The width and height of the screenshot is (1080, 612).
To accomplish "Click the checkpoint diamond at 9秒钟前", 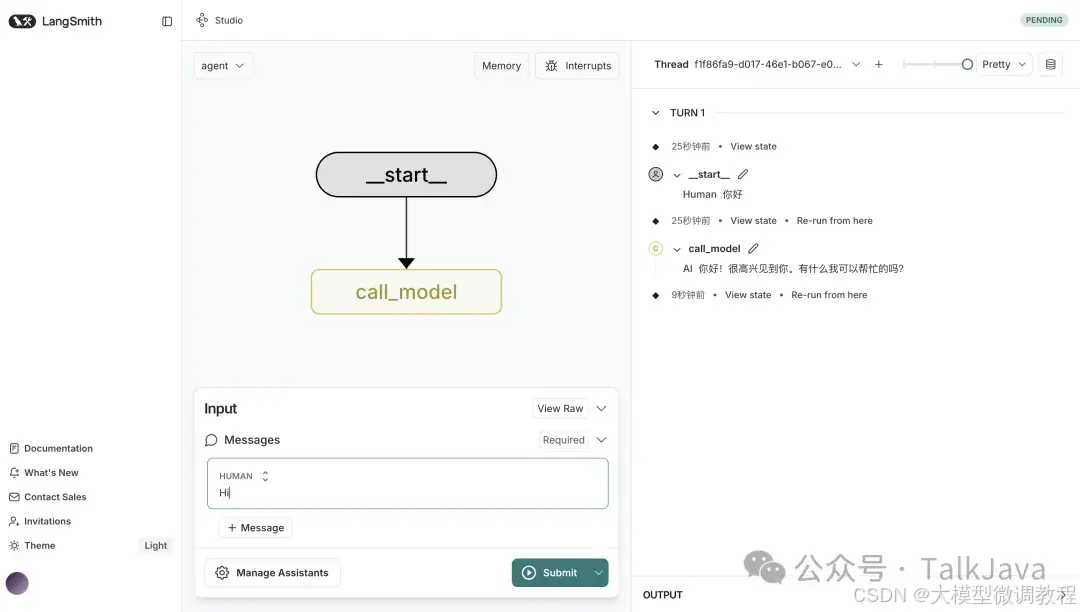I will tap(656, 295).
